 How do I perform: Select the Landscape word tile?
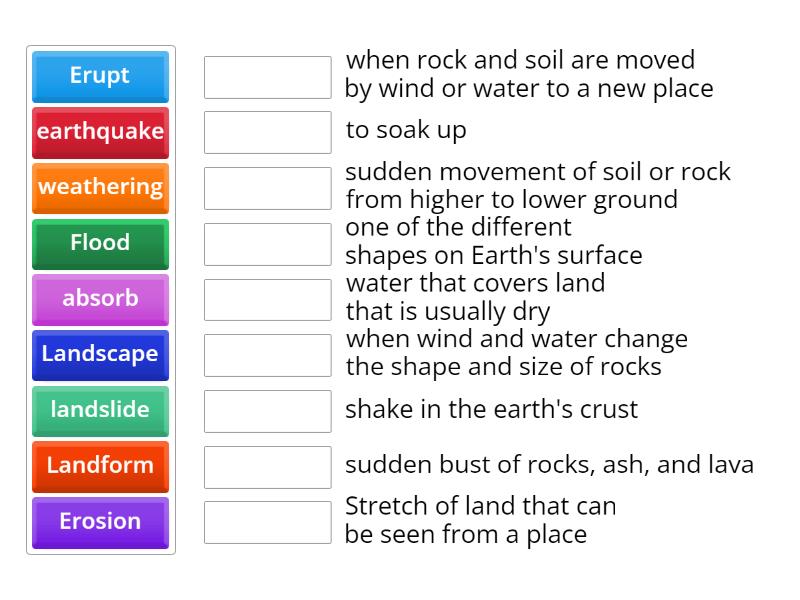(99, 355)
